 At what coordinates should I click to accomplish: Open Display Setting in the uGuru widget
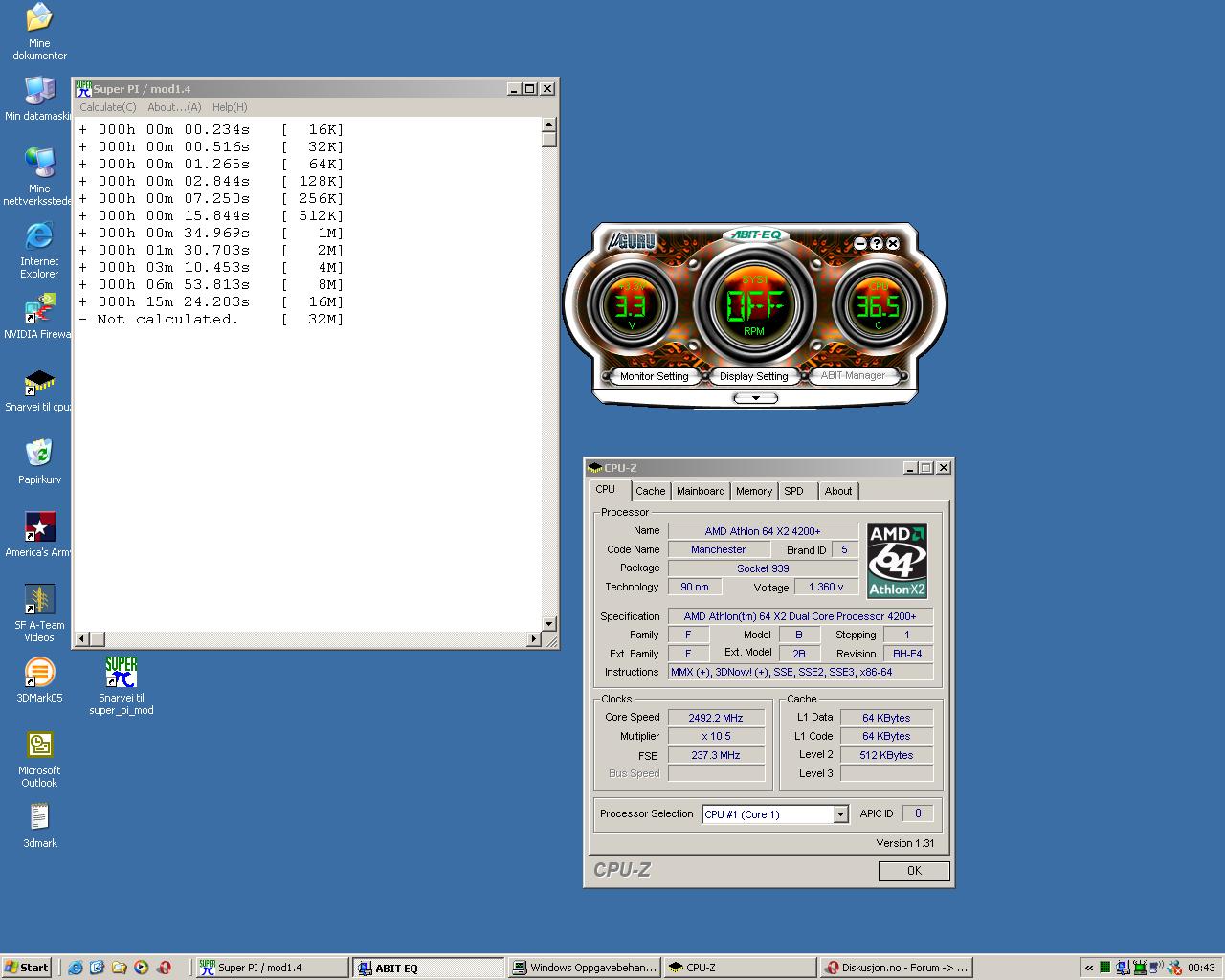[x=754, y=376]
